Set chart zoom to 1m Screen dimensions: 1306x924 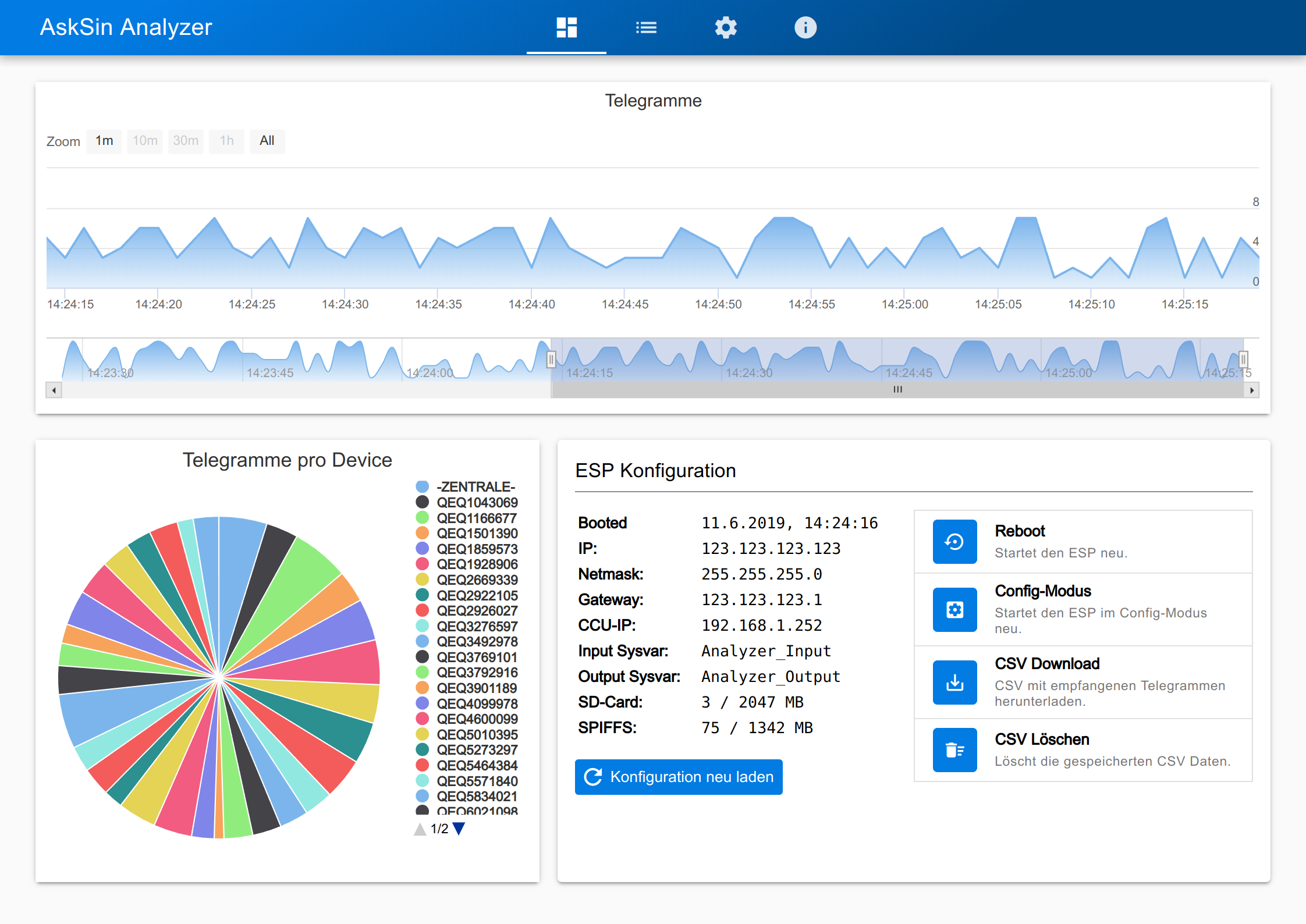click(x=104, y=141)
